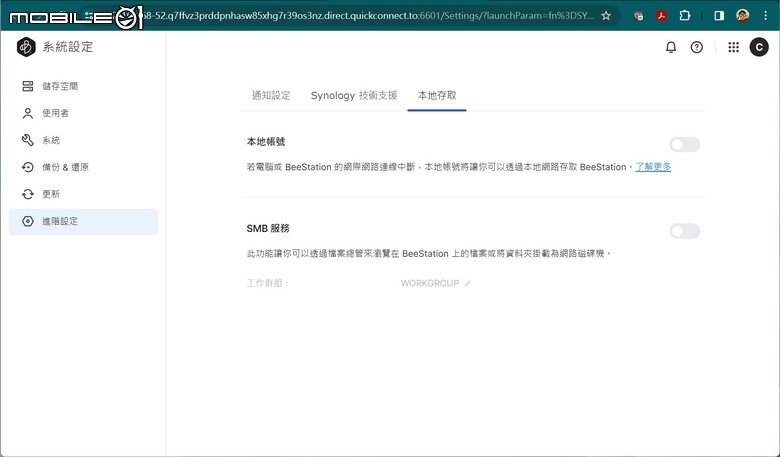Click the storage (儲存空間) sidebar icon
The image size is (780, 457).
[28, 86]
